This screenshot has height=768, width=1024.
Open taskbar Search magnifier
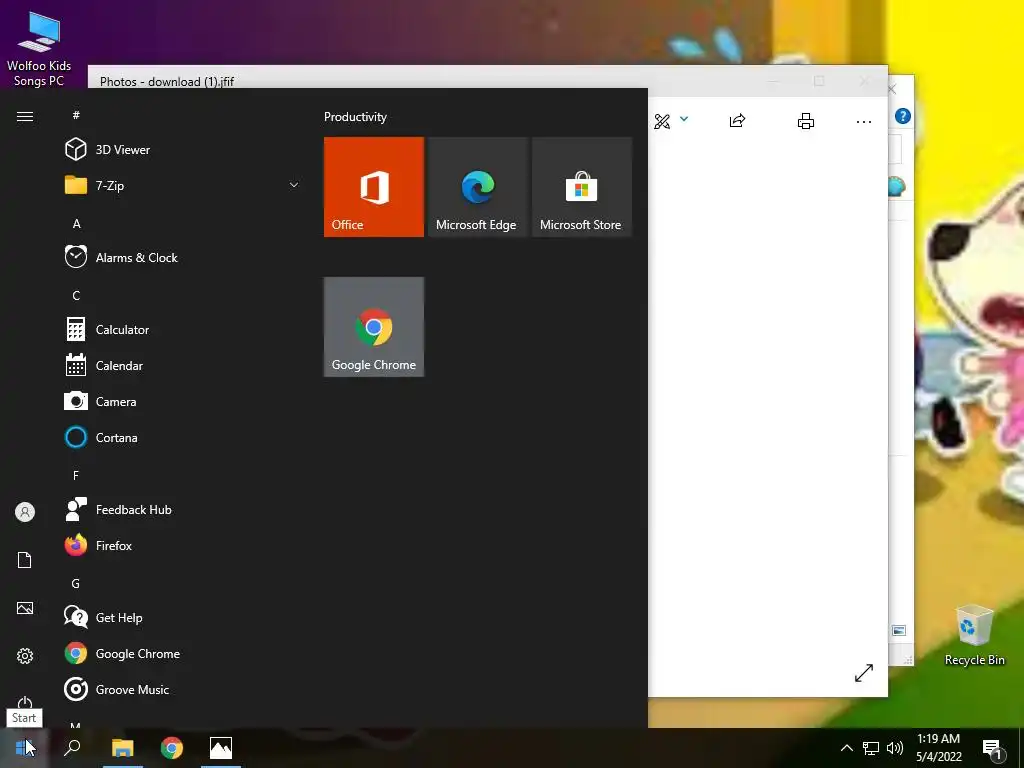click(72, 748)
